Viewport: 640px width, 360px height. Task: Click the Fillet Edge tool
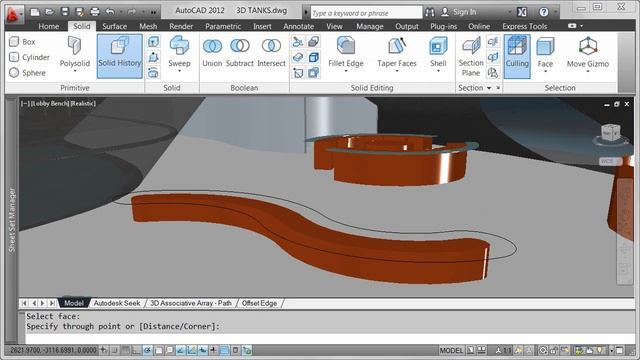point(346,51)
